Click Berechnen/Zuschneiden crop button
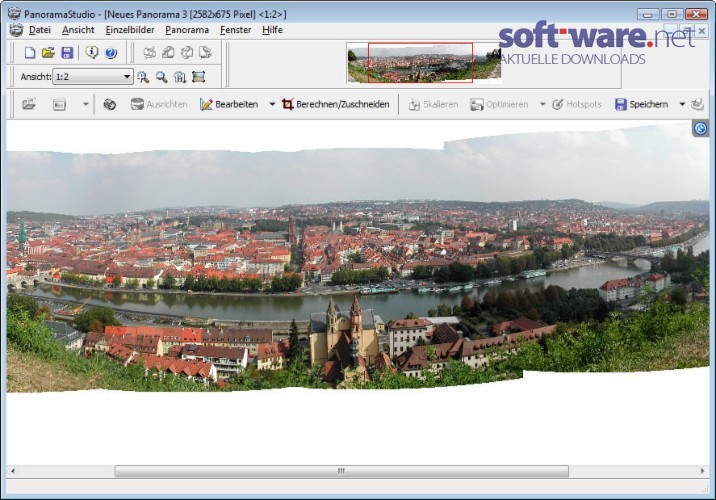The width and height of the screenshot is (716, 500). (x=336, y=104)
